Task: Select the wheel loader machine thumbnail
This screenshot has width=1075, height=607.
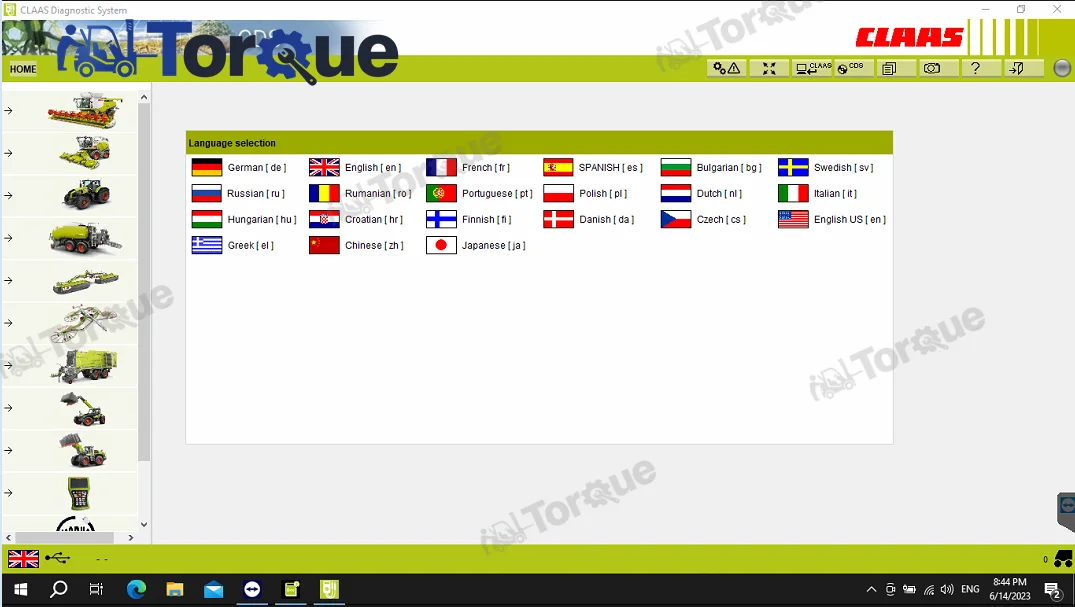Action: pos(85,451)
